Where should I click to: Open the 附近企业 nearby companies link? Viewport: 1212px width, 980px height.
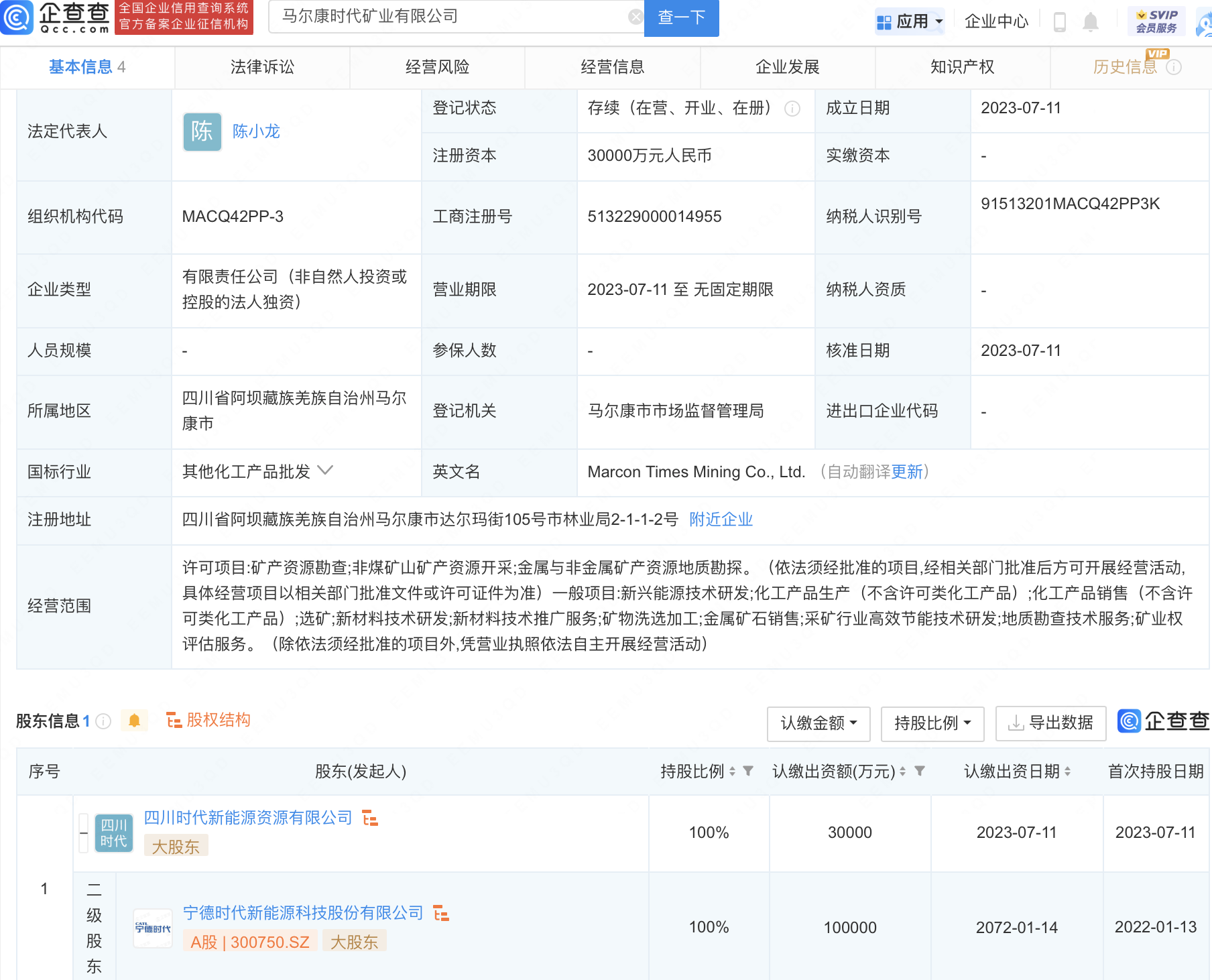click(721, 519)
